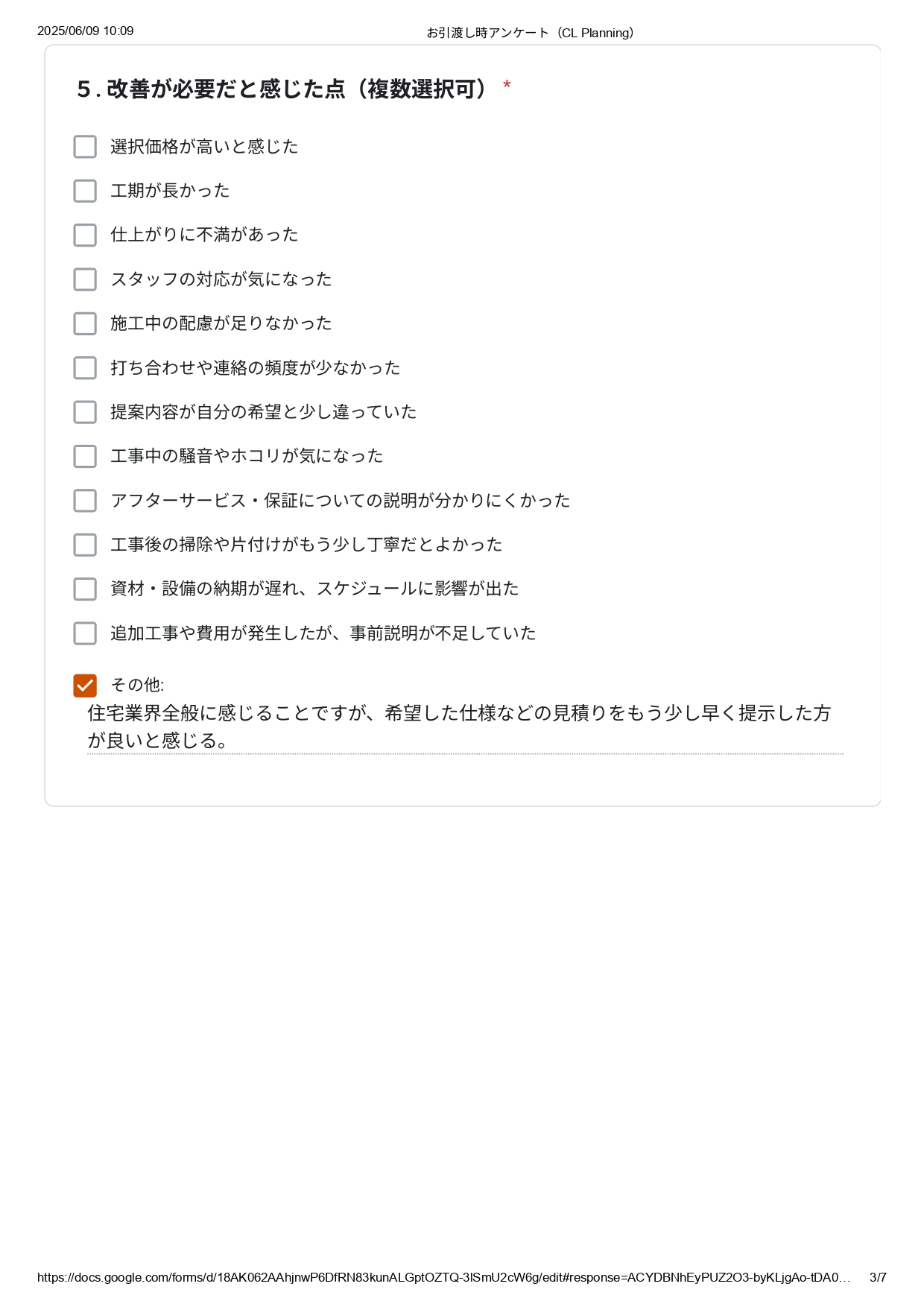
Task: Check 提案内容が自分の希望と少し違っていた box
Action: (x=85, y=412)
